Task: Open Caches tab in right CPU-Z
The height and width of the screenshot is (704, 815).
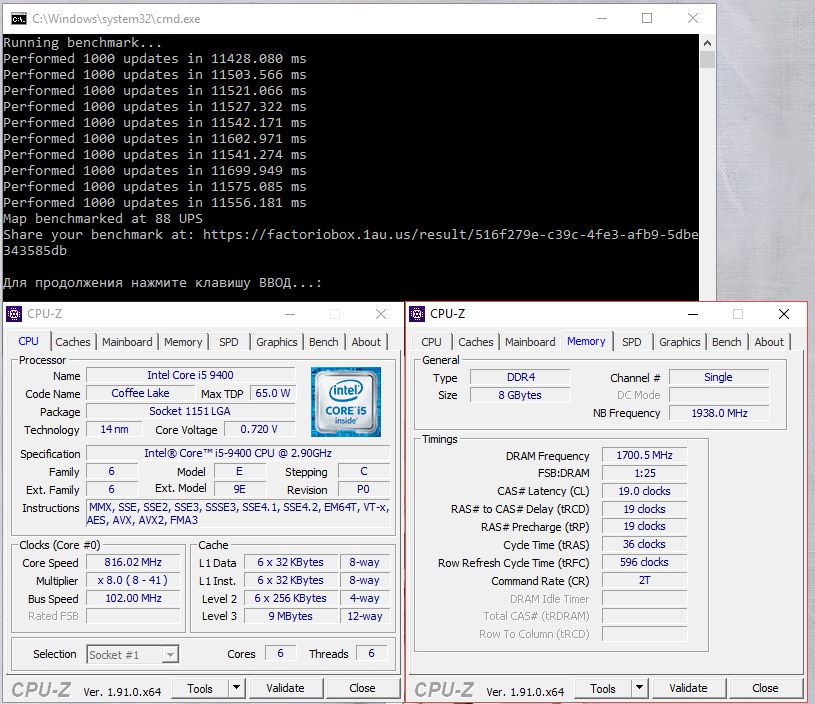Action: point(476,342)
